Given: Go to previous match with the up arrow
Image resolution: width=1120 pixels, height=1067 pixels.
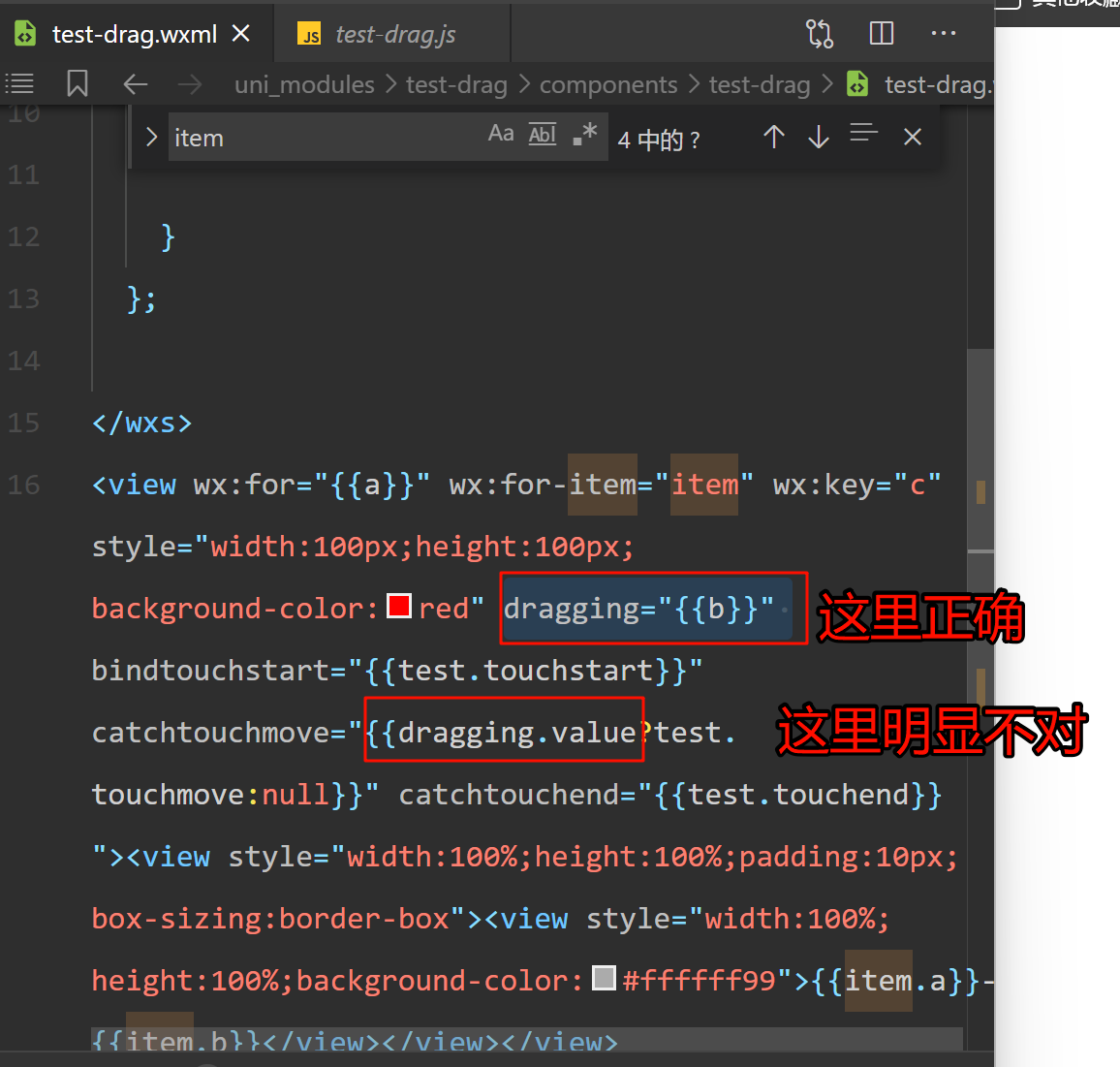Looking at the screenshot, I should click(773, 137).
